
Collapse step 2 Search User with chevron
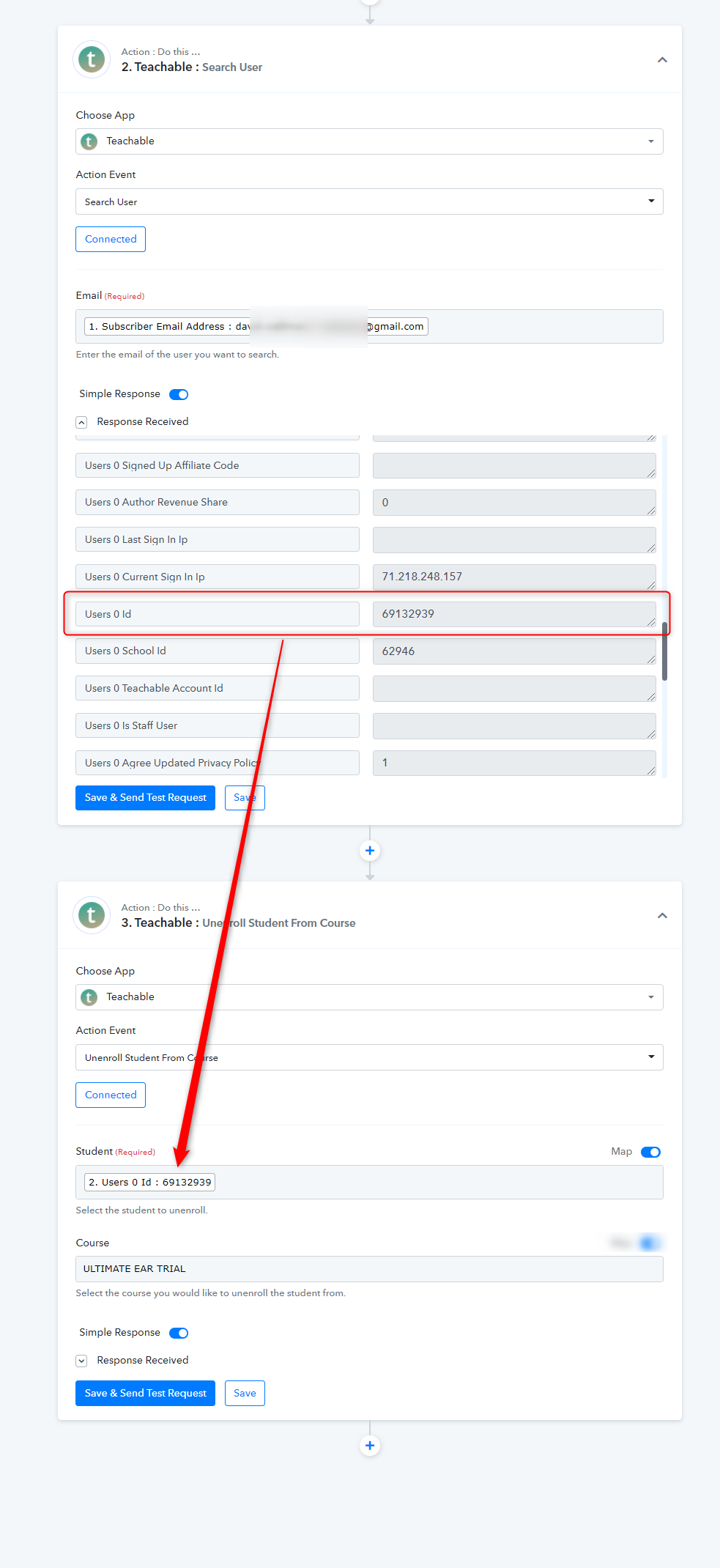pos(662,60)
